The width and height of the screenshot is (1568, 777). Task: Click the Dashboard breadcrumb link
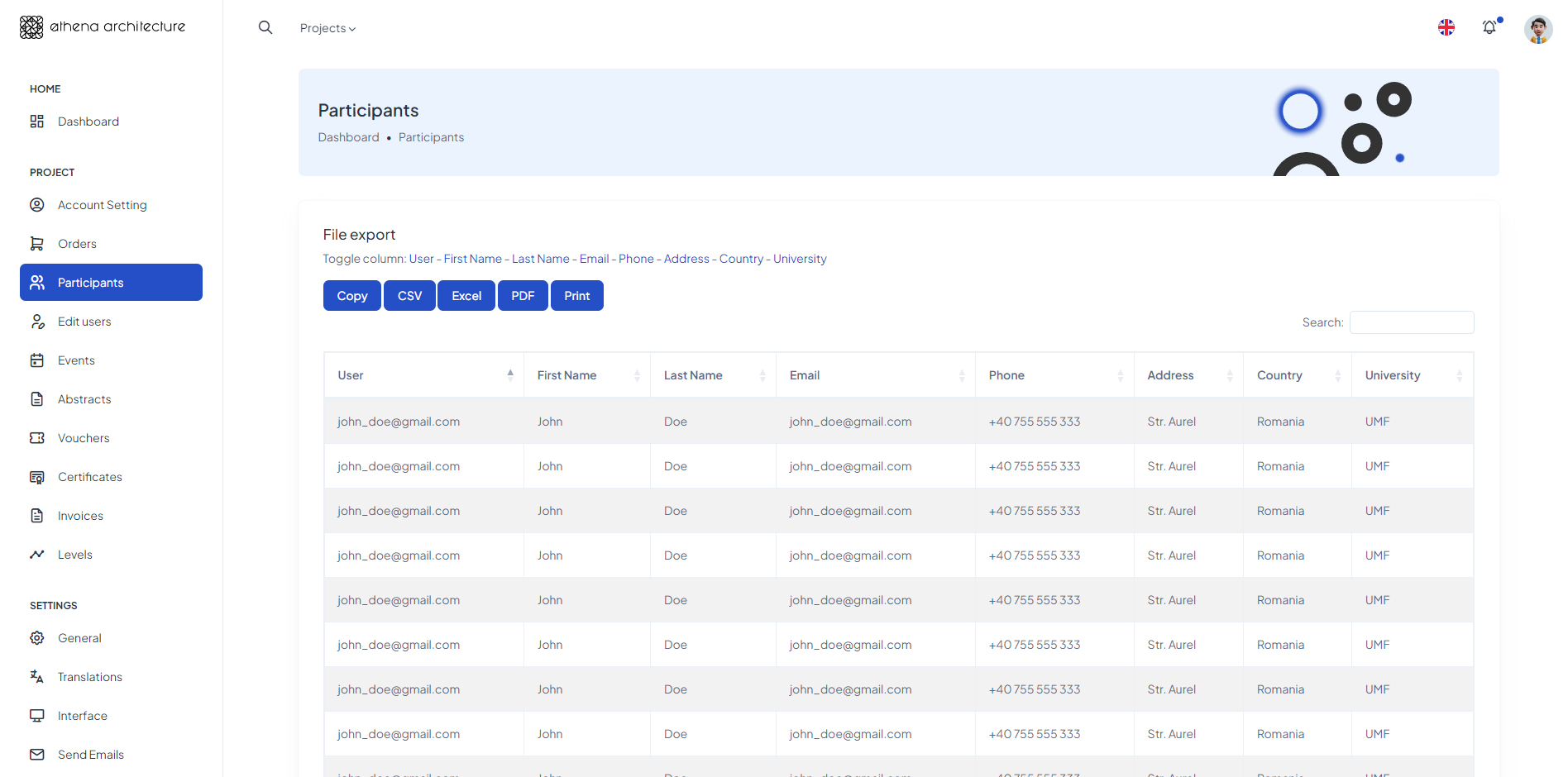[x=348, y=137]
